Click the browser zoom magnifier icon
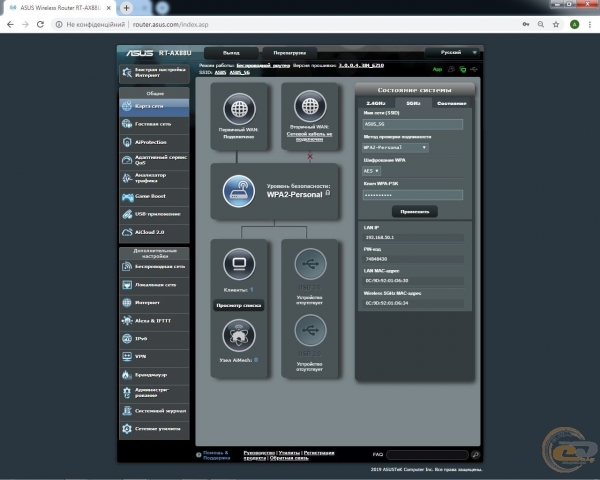The width and height of the screenshot is (600, 480). [x=541, y=24]
